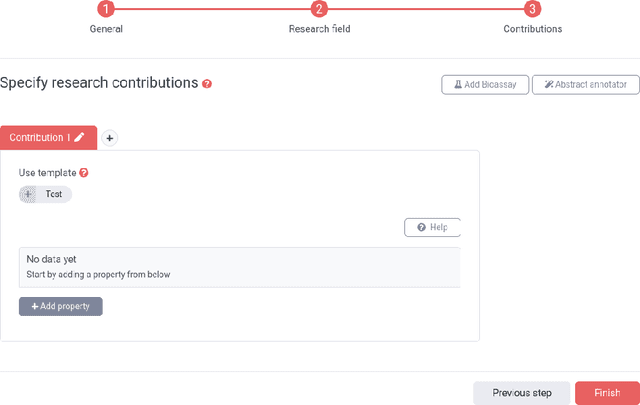The image size is (640, 405).
Task: Open the Help button in contribution panel
Action: [432, 228]
